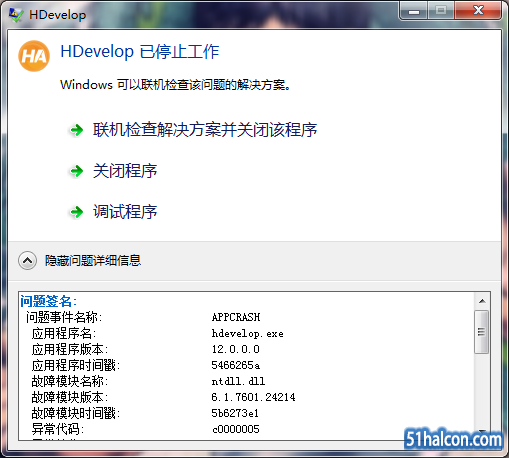Image resolution: width=509 pixels, height=458 pixels.
Task: Click the green arrow beside 联机检查解决方案并关闭该程序
Action: click(x=77, y=130)
